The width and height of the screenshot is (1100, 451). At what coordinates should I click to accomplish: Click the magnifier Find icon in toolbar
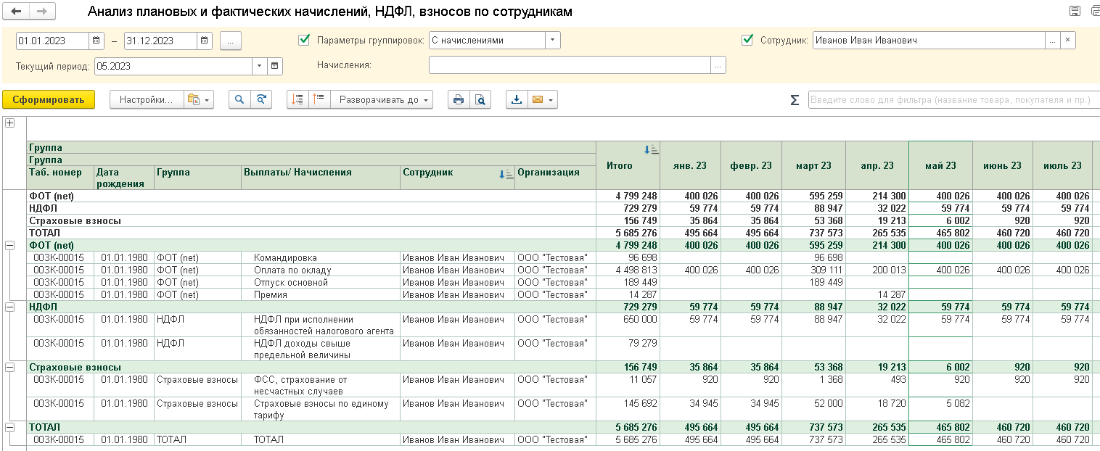click(240, 100)
